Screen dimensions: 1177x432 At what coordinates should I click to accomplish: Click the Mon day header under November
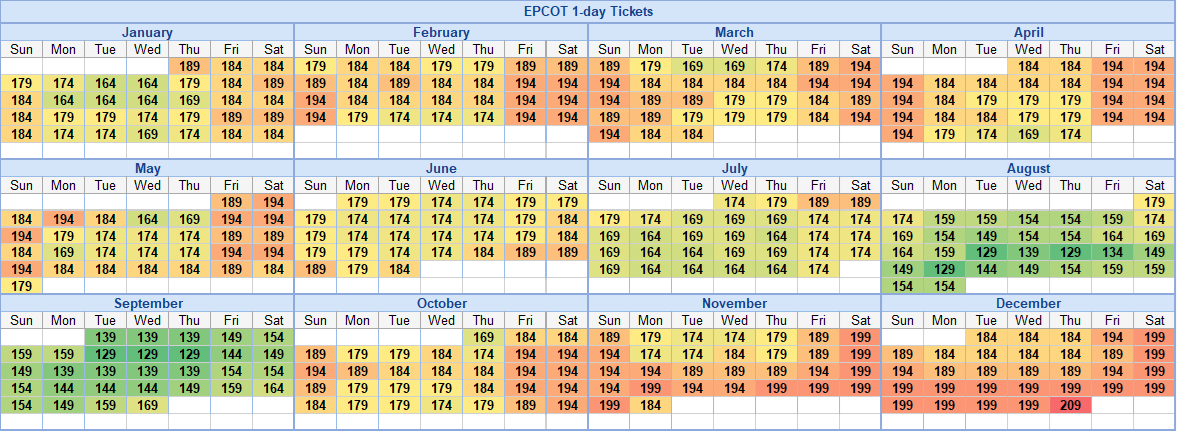tap(650, 320)
